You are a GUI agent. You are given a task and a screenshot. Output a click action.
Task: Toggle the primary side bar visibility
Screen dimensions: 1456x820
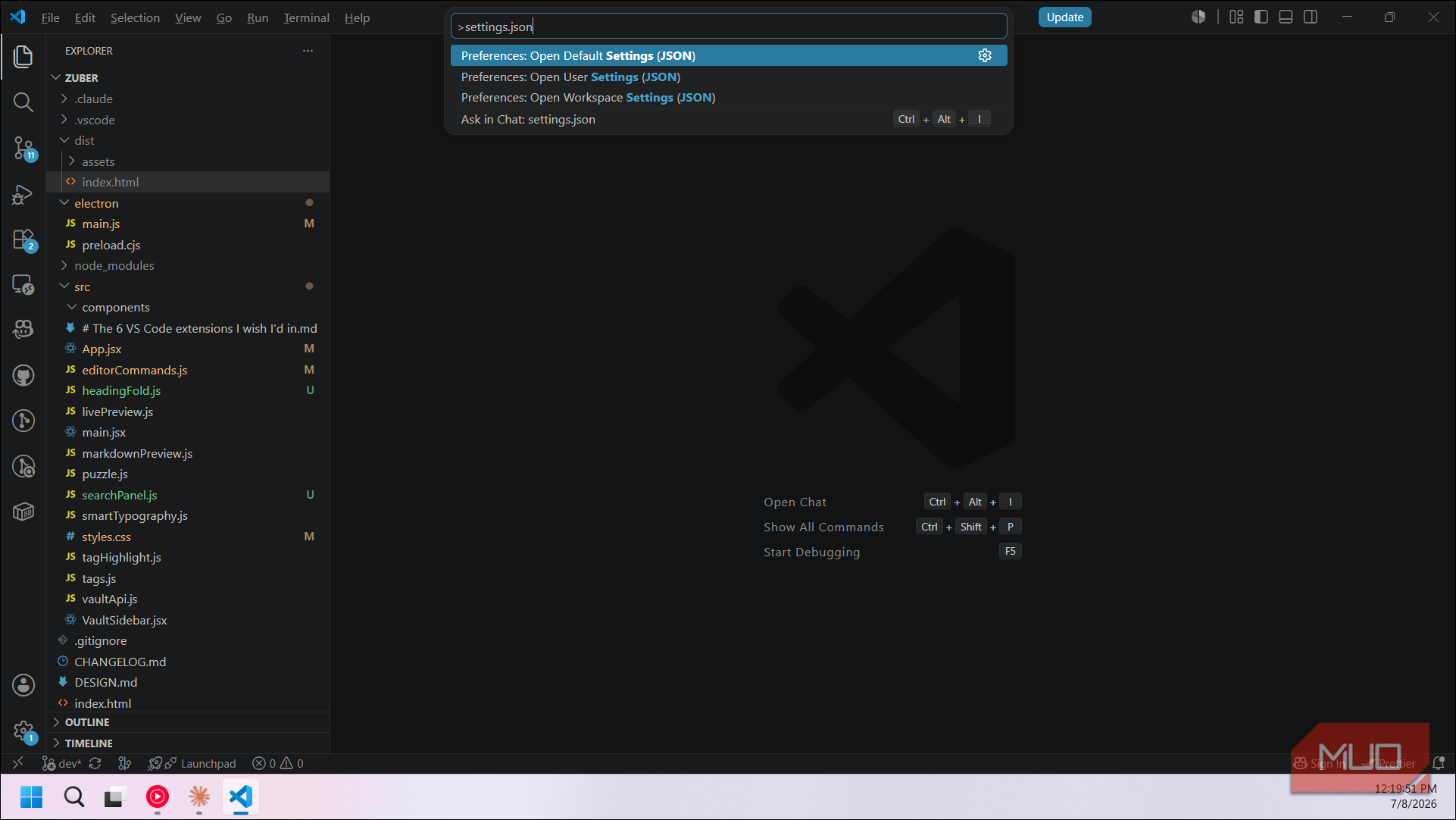point(1261,17)
